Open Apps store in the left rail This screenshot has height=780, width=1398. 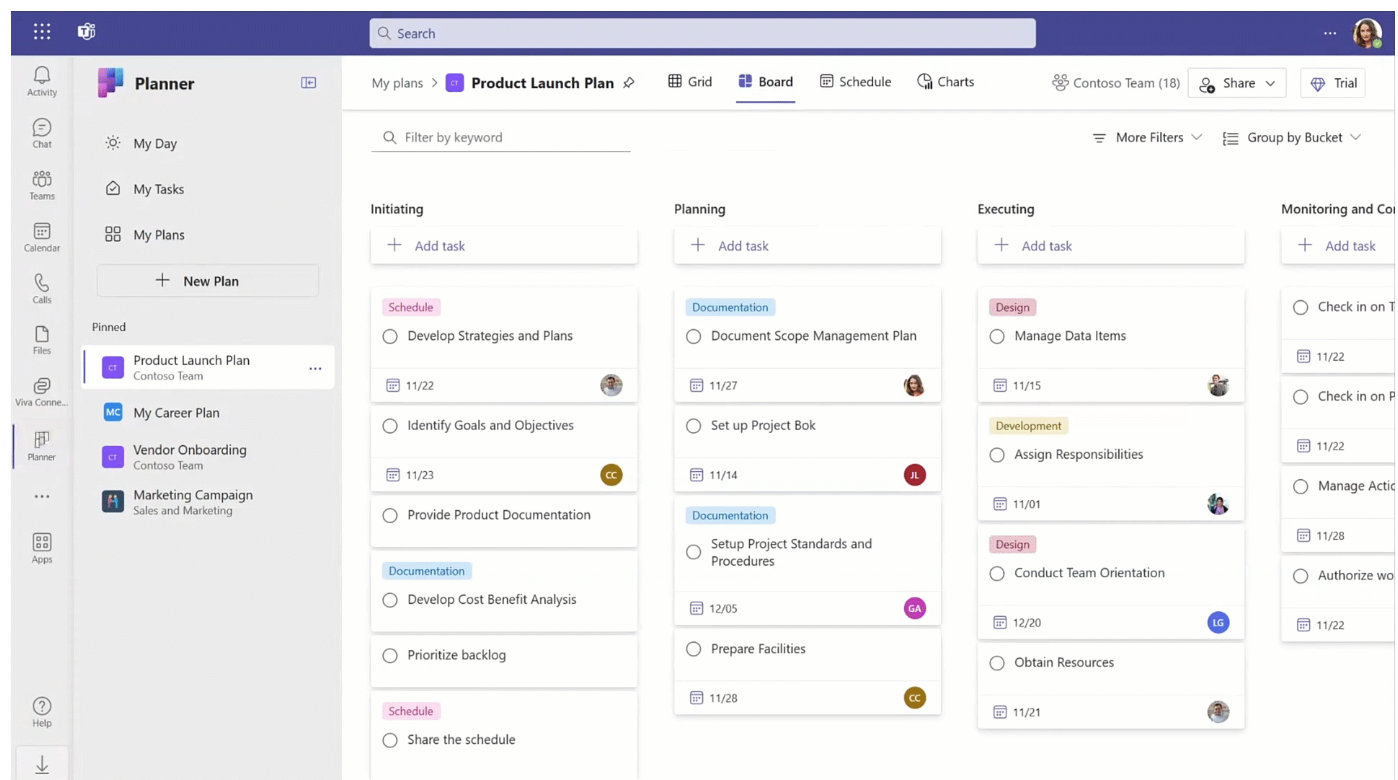click(x=42, y=548)
